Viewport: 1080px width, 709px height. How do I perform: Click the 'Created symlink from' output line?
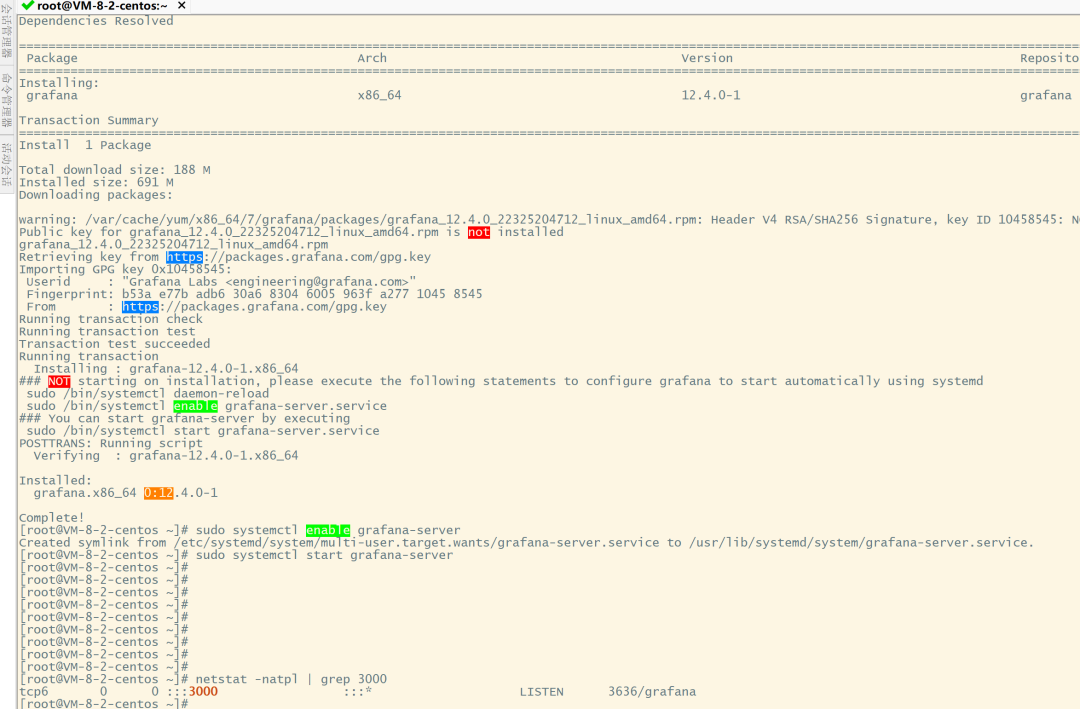526,542
